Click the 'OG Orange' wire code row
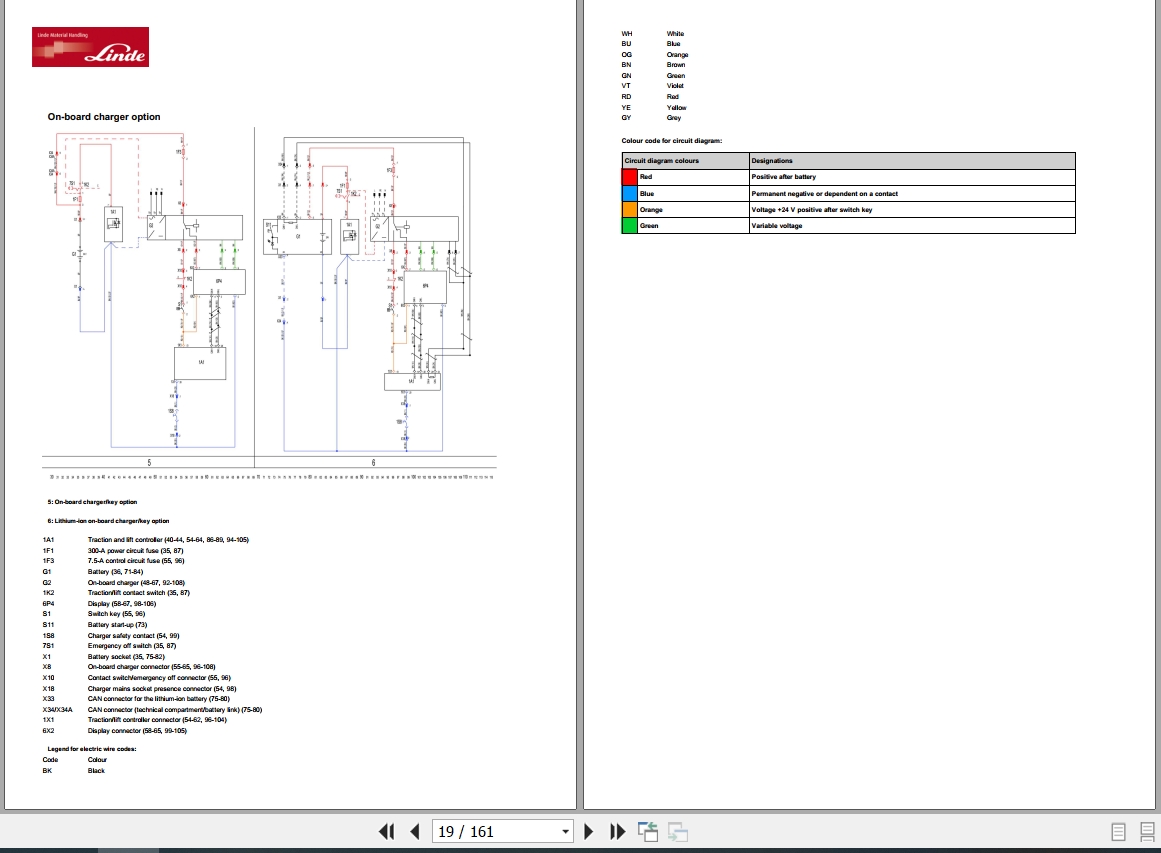Viewport: 1161px width, 853px height. (x=655, y=55)
